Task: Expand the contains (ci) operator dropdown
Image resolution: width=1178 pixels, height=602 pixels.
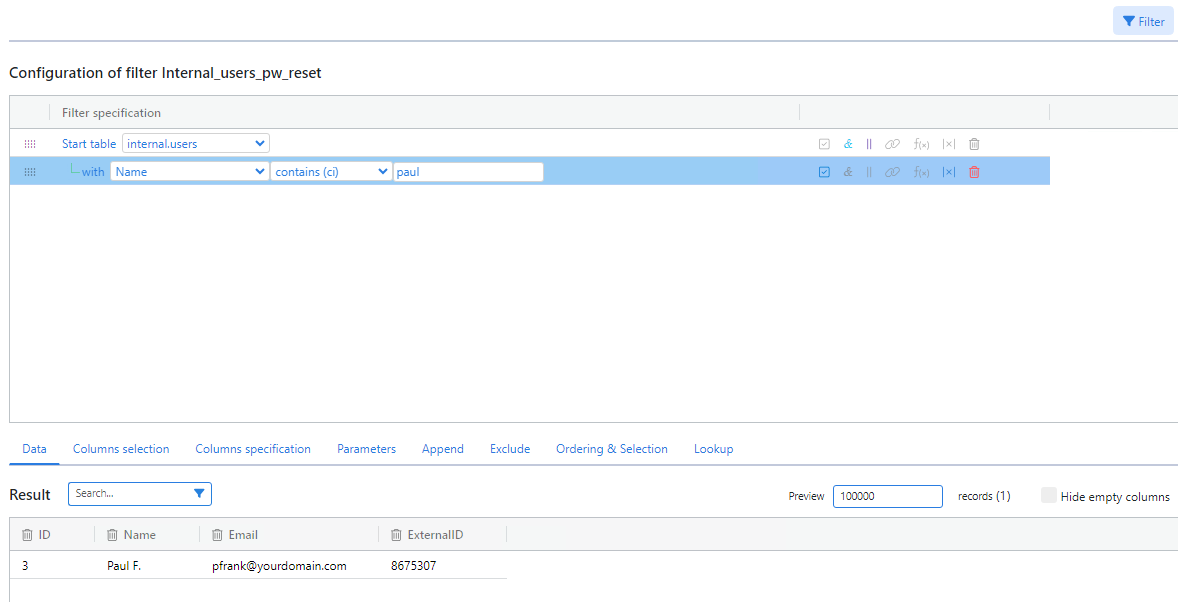Action: click(x=331, y=172)
